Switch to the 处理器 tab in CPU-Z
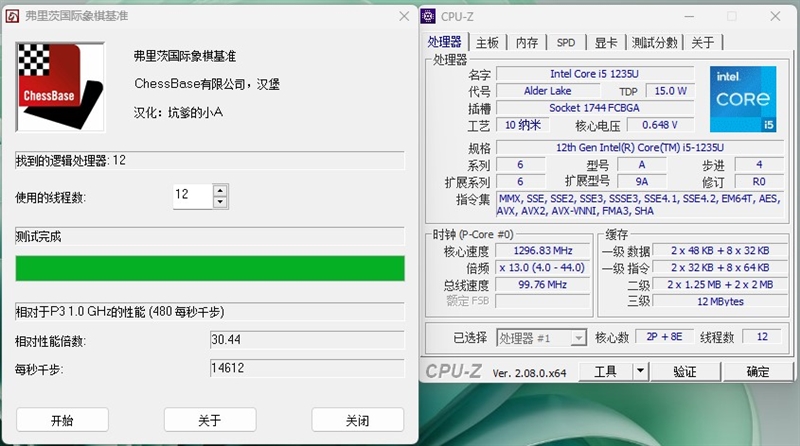The image size is (800, 446). coord(444,42)
